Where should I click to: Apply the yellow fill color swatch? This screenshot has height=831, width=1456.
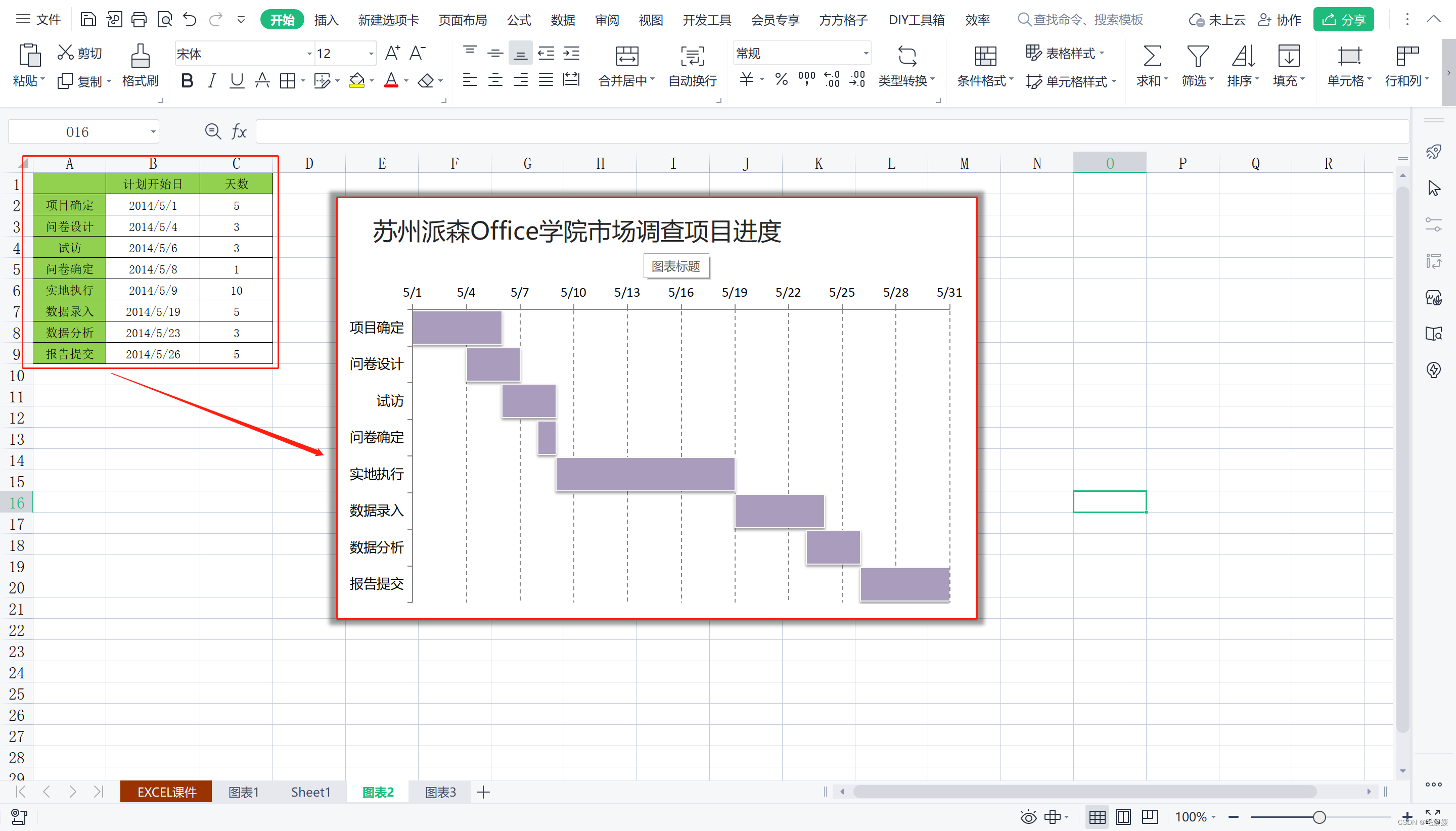click(357, 81)
